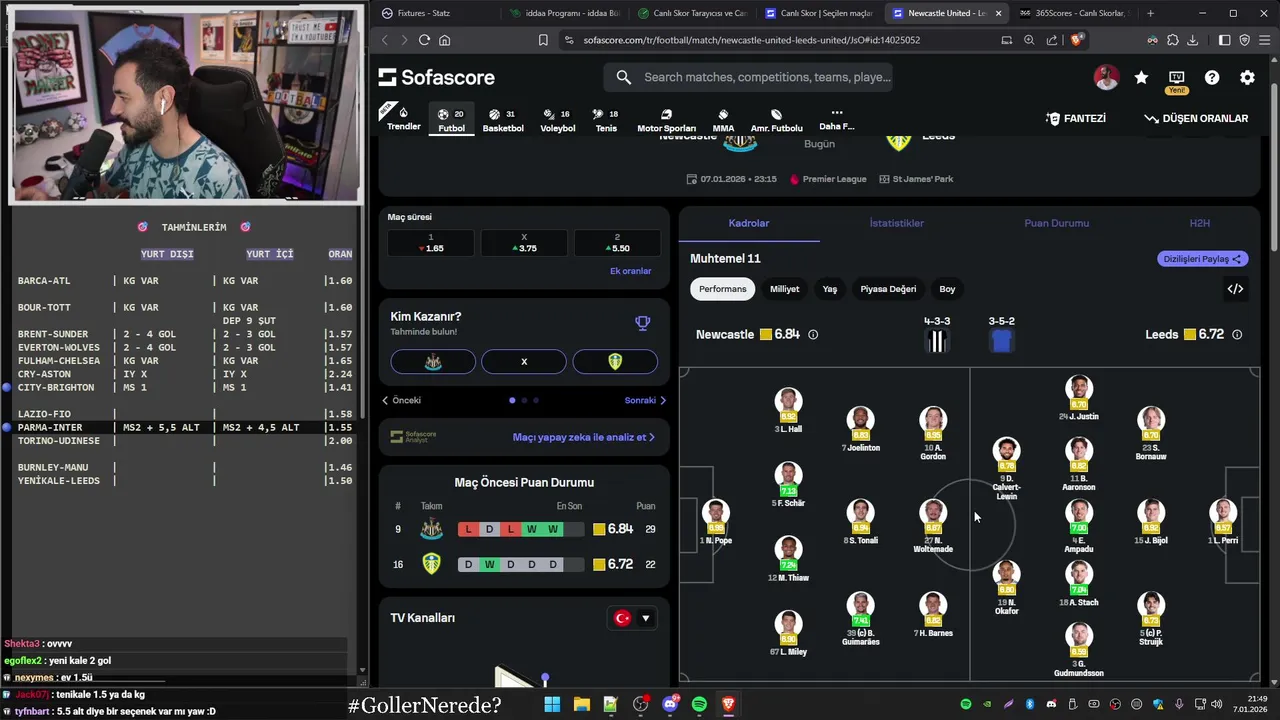Go to Önceki prediction card
Screen dimensions: 1280x720
pyautogui.click(x=401, y=400)
